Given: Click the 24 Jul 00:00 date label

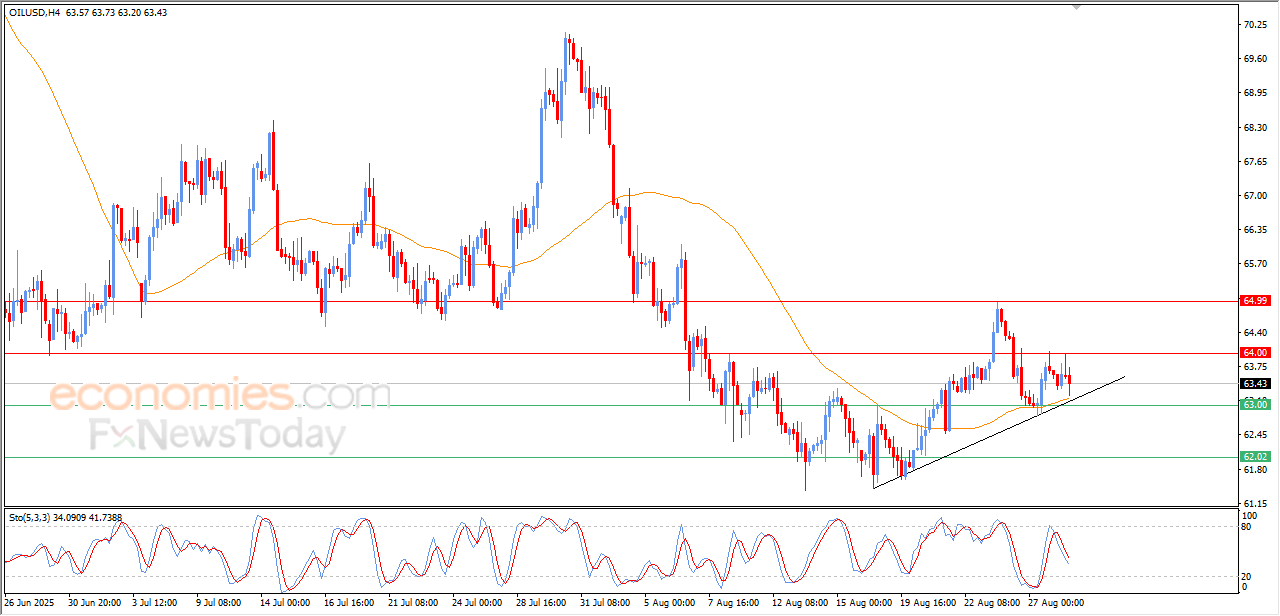Looking at the screenshot, I should [476, 603].
